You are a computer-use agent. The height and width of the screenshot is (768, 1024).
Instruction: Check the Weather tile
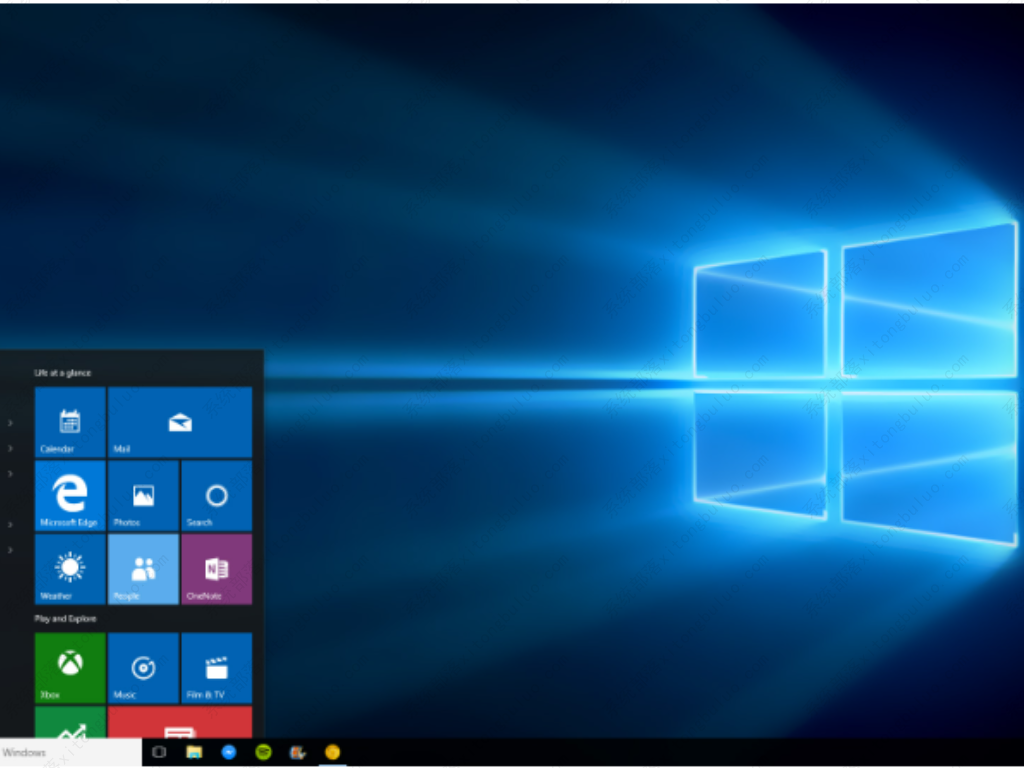69,569
